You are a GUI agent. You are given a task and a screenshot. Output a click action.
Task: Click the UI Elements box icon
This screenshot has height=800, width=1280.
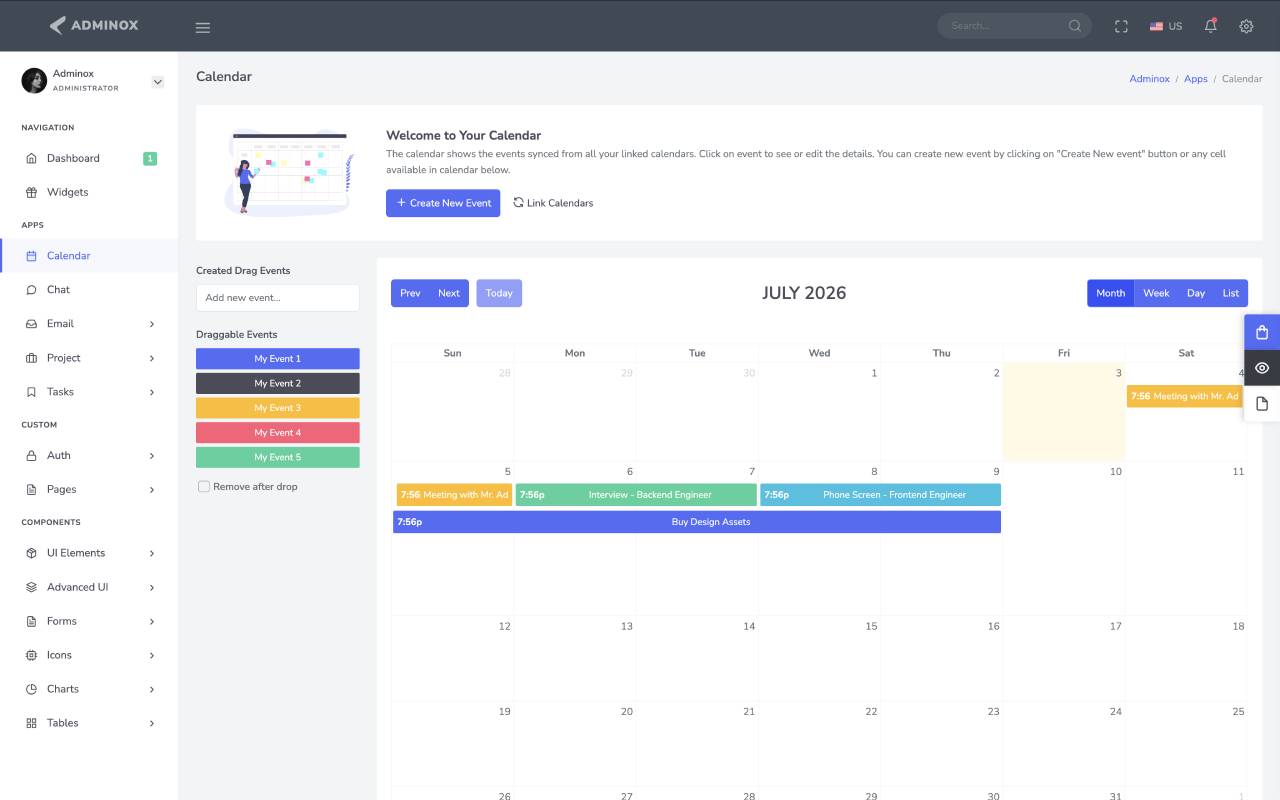pyautogui.click(x=31, y=553)
